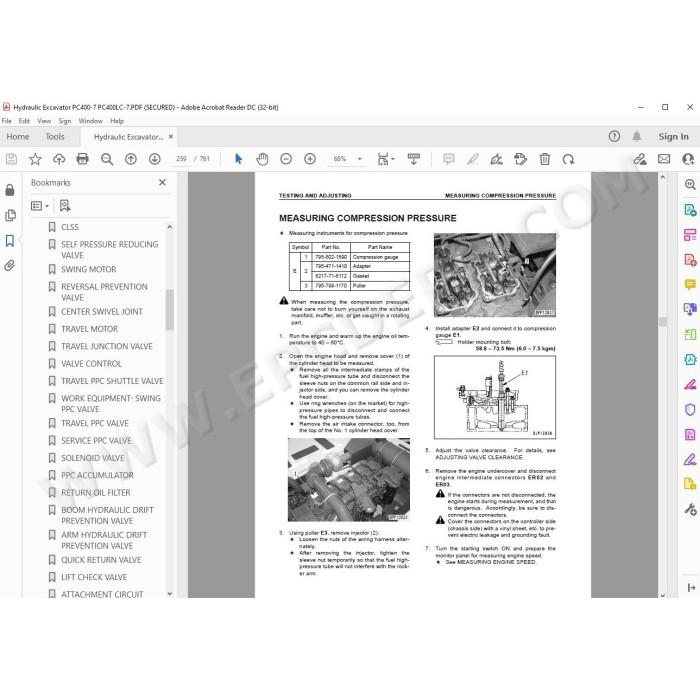This screenshot has height=700, width=700.
Task: Open the Comment tool in right pane
Action: tap(690, 284)
